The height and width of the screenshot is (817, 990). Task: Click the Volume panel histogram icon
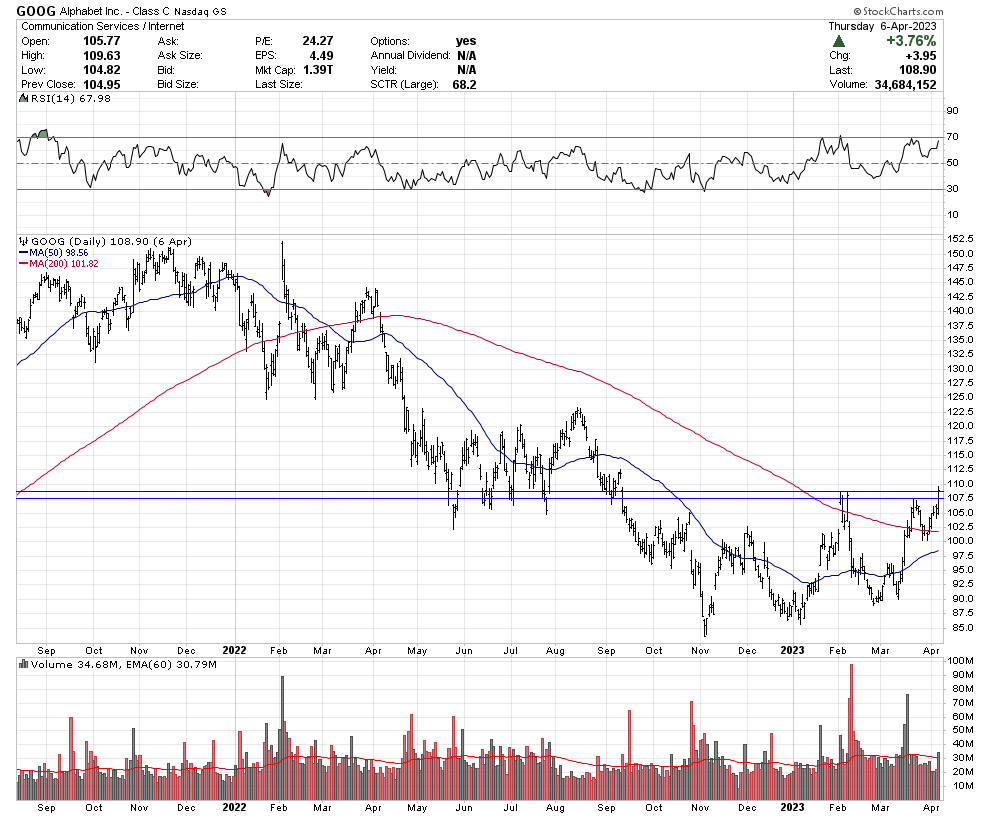(x=24, y=664)
